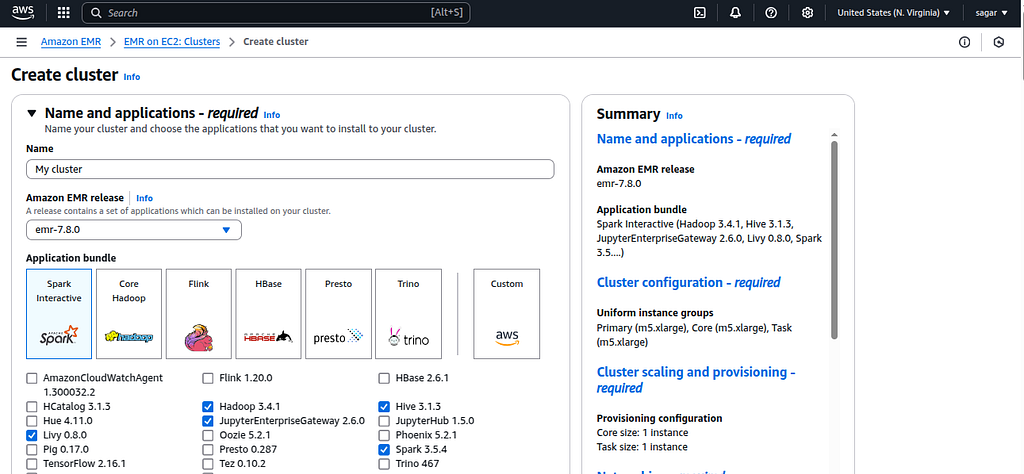Go to Amazon EMR breadcrumb
The image size is (1024, 474).
[x=71, y=42]
